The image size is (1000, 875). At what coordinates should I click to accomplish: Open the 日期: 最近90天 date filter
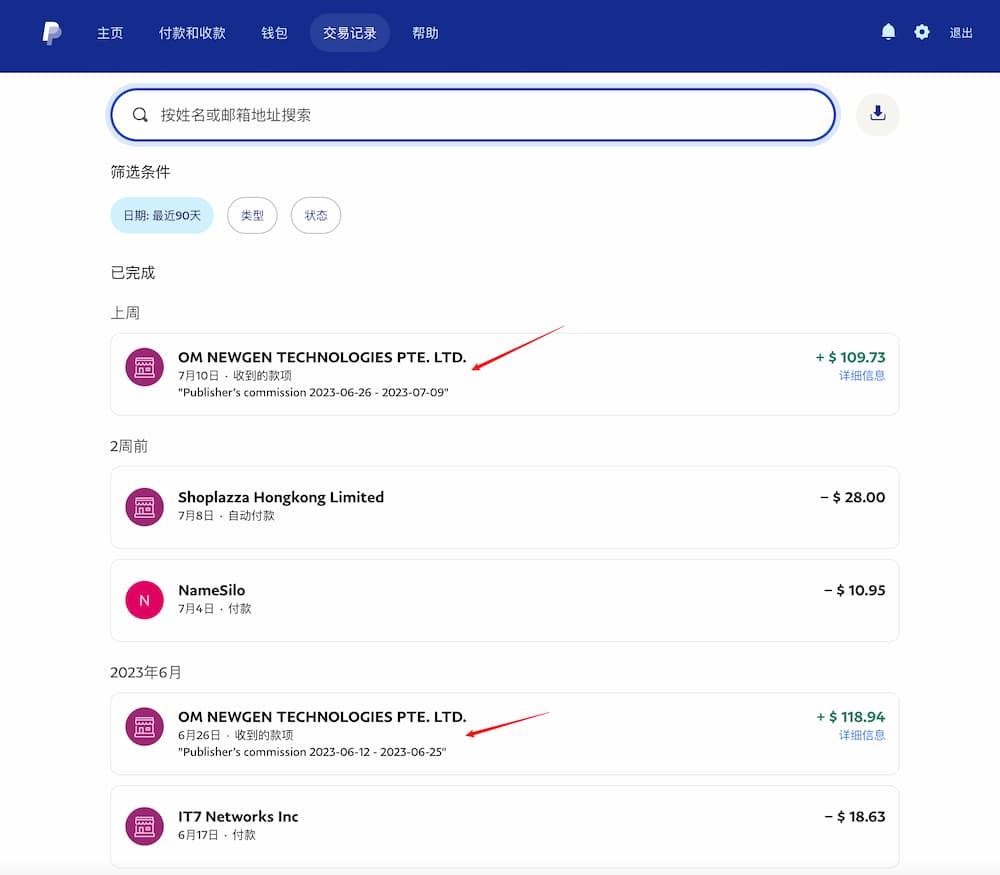pos(162,215)
